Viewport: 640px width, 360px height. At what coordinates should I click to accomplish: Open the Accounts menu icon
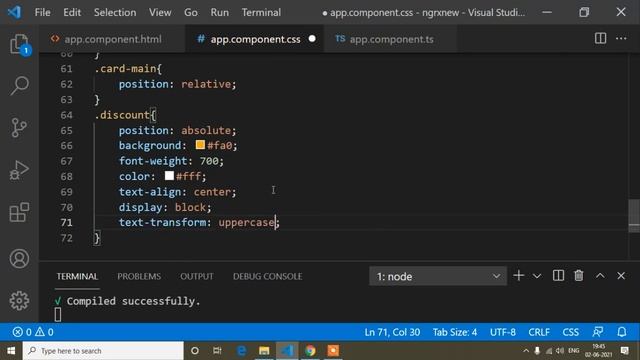point(19,258)
